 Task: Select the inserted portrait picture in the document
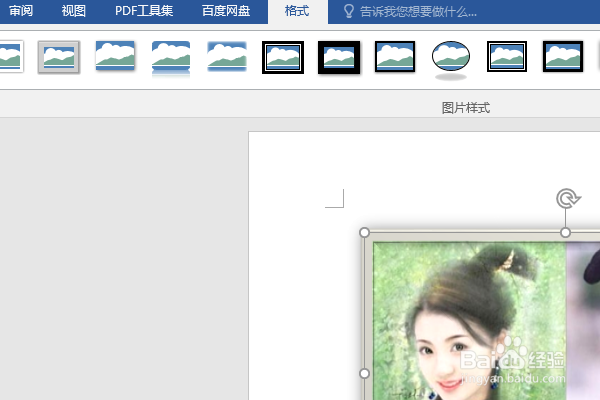pos(482,316)
